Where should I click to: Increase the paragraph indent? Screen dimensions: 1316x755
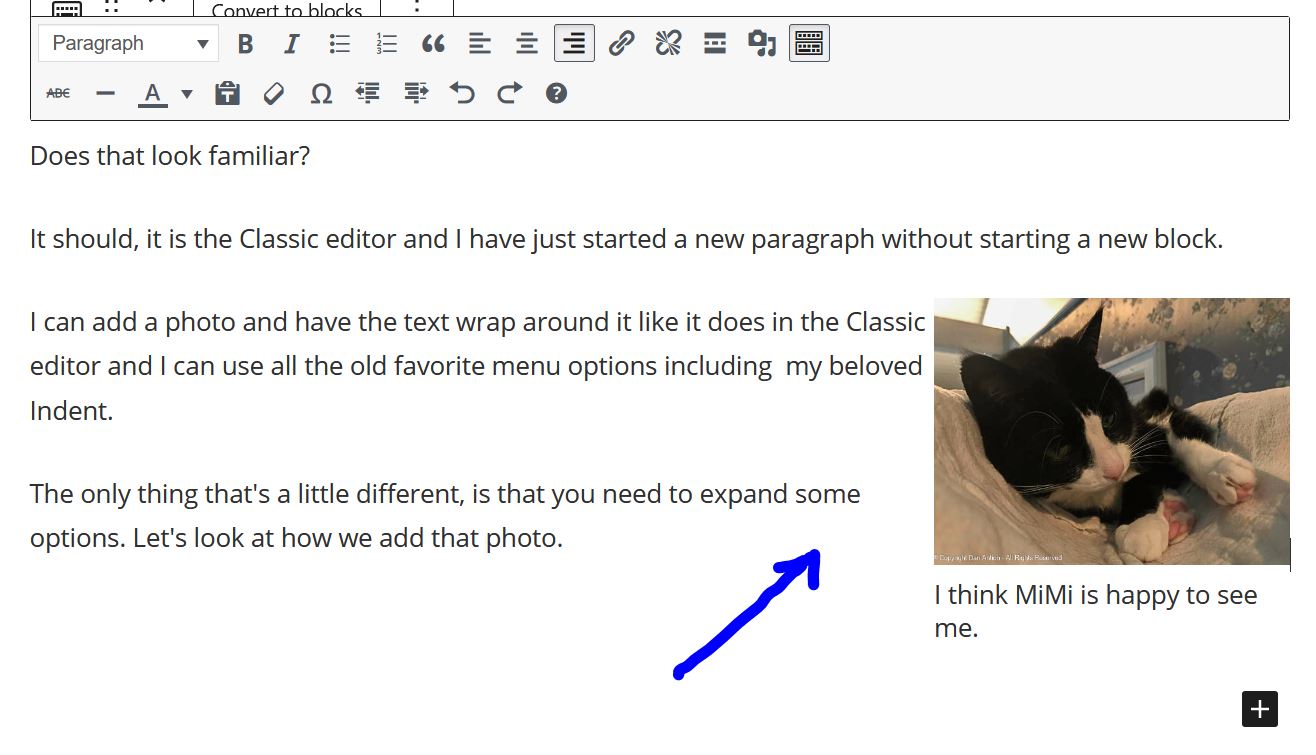pos(414,93)
